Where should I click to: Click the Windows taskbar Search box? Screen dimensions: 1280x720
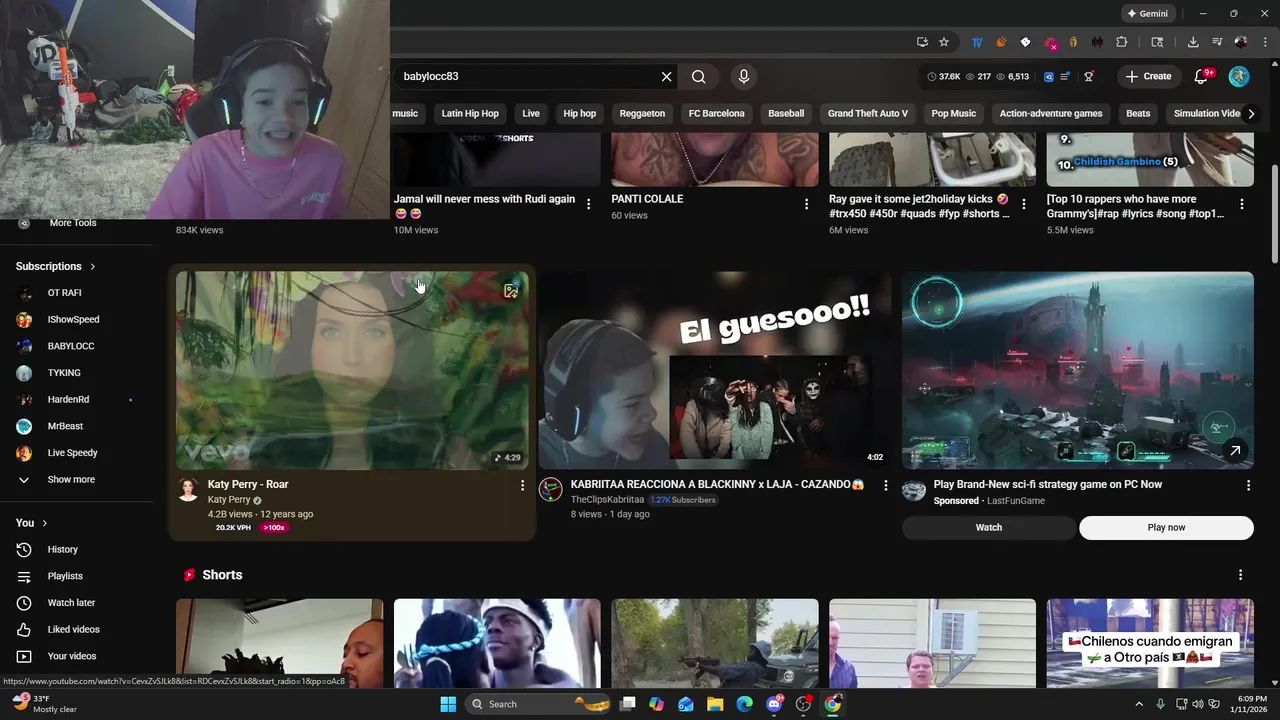point(539,704)
